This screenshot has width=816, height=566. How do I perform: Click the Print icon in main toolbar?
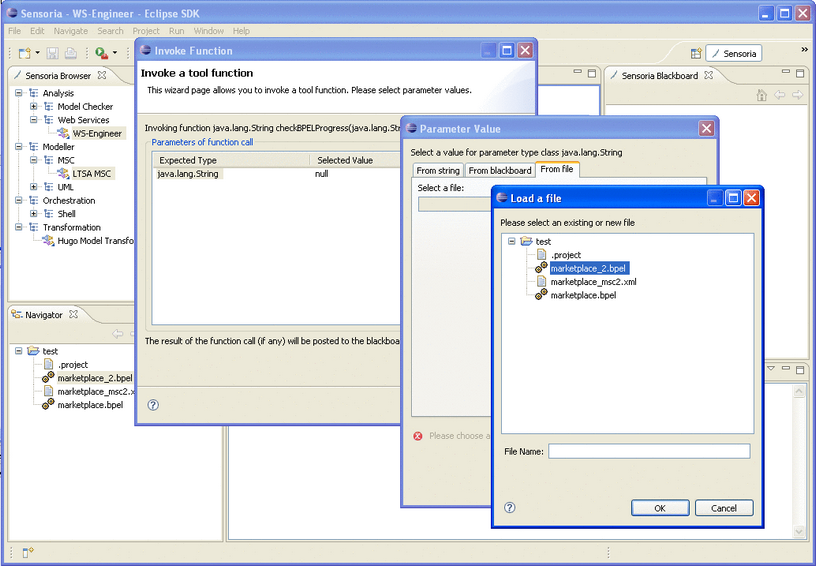(70, 53)
